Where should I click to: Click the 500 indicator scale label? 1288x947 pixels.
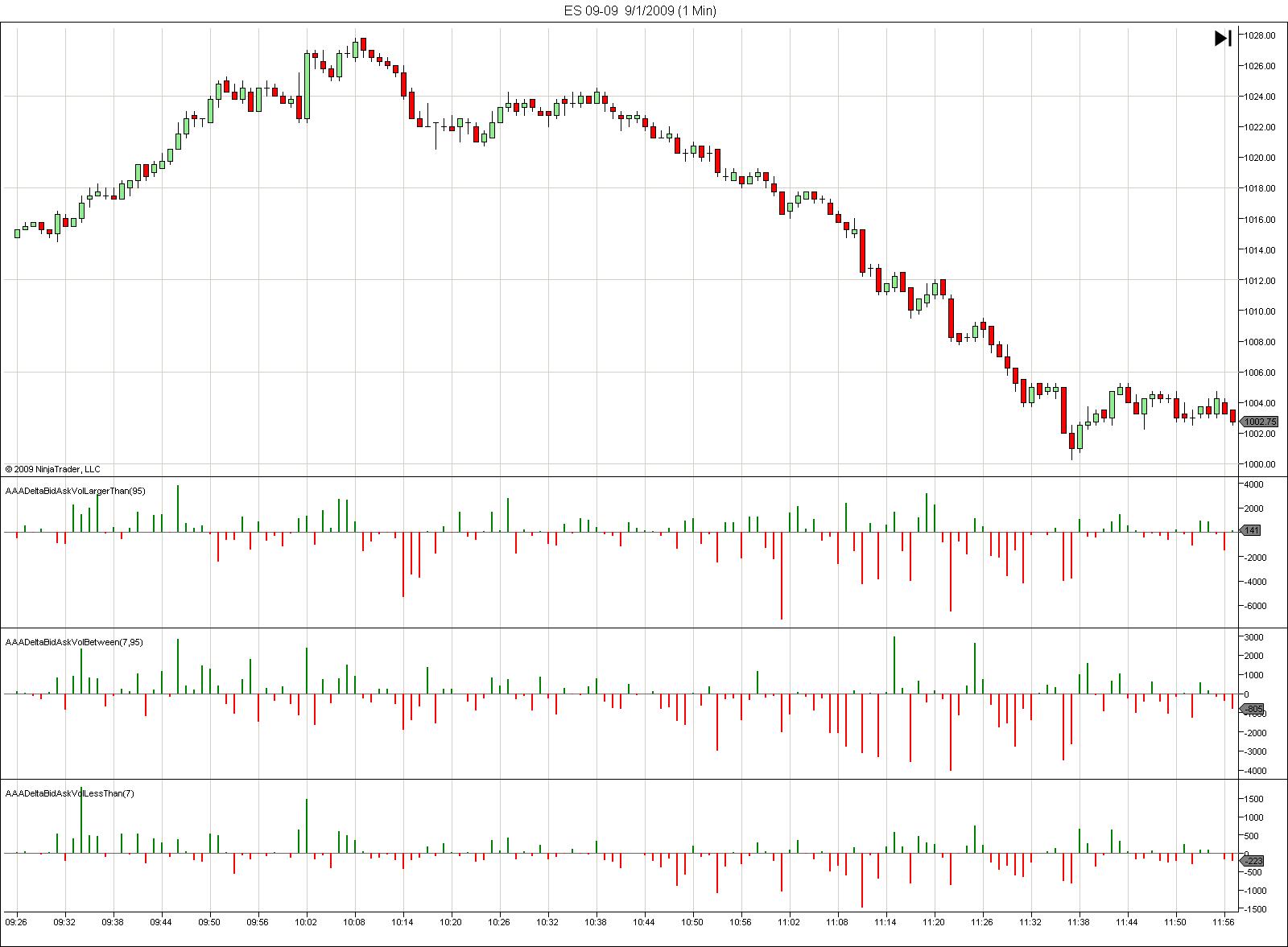tap(1252, 836)
